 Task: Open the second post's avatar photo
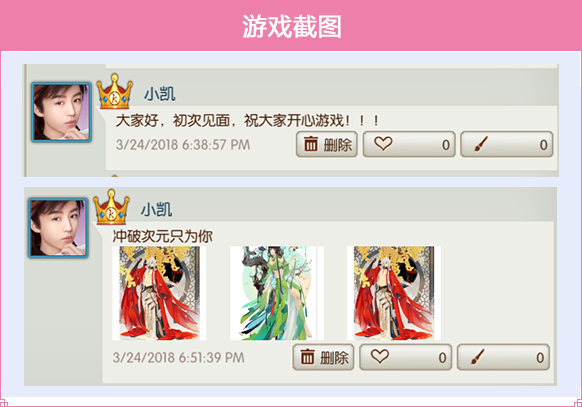click(x=58, y=228)
